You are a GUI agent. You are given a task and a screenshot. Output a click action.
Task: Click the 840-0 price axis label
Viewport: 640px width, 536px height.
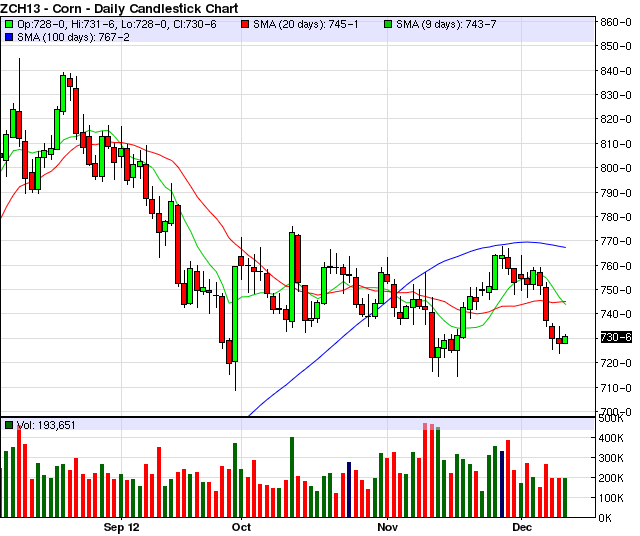click(616, 71)
